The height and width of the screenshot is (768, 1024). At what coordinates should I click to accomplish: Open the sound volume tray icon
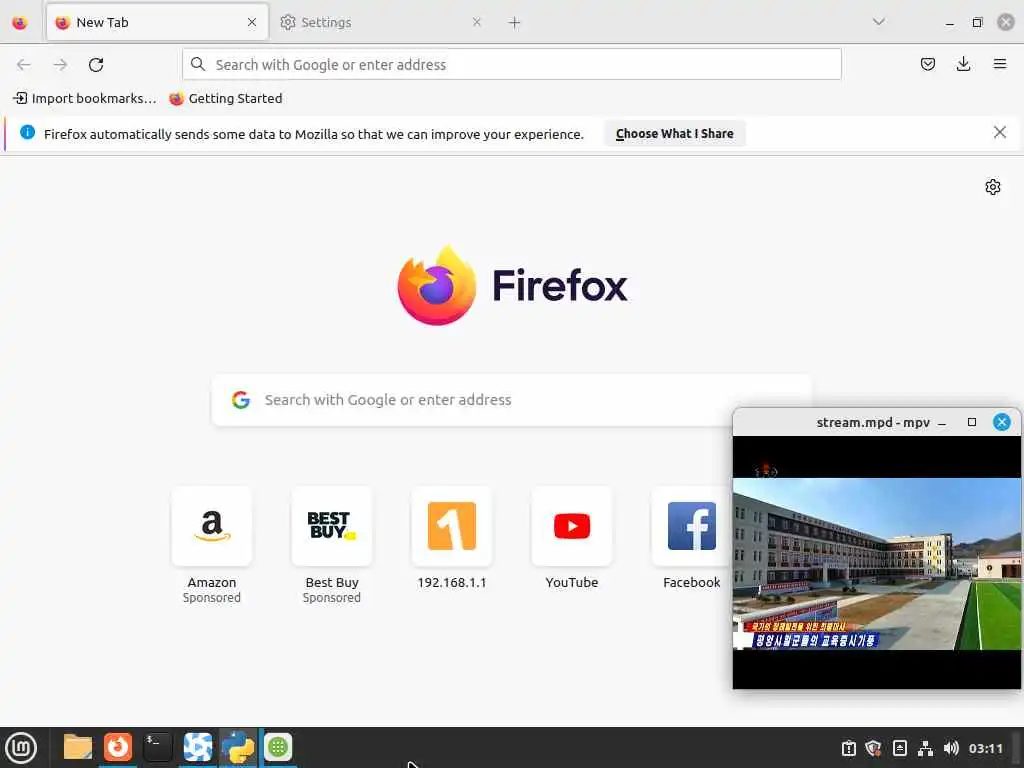(951, 748)
